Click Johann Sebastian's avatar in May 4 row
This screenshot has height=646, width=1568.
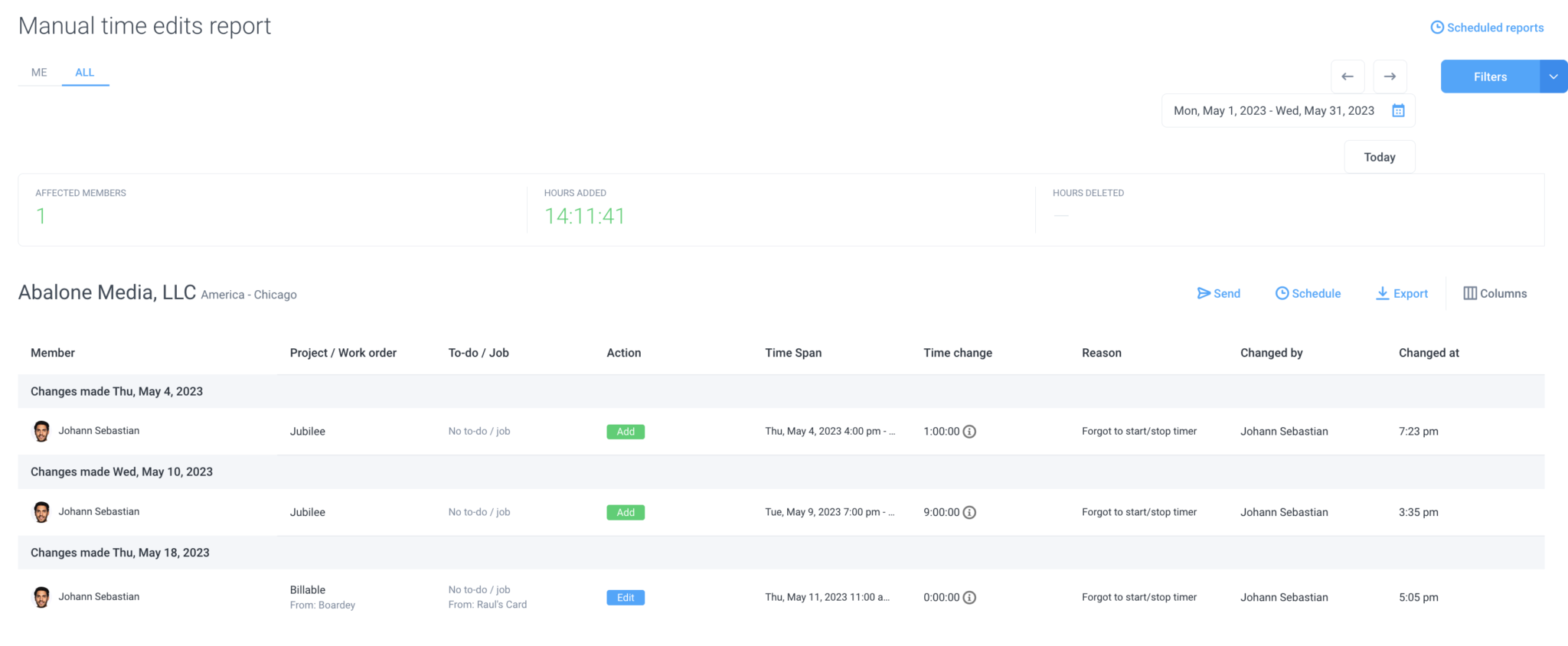click(x=41, y=432)
